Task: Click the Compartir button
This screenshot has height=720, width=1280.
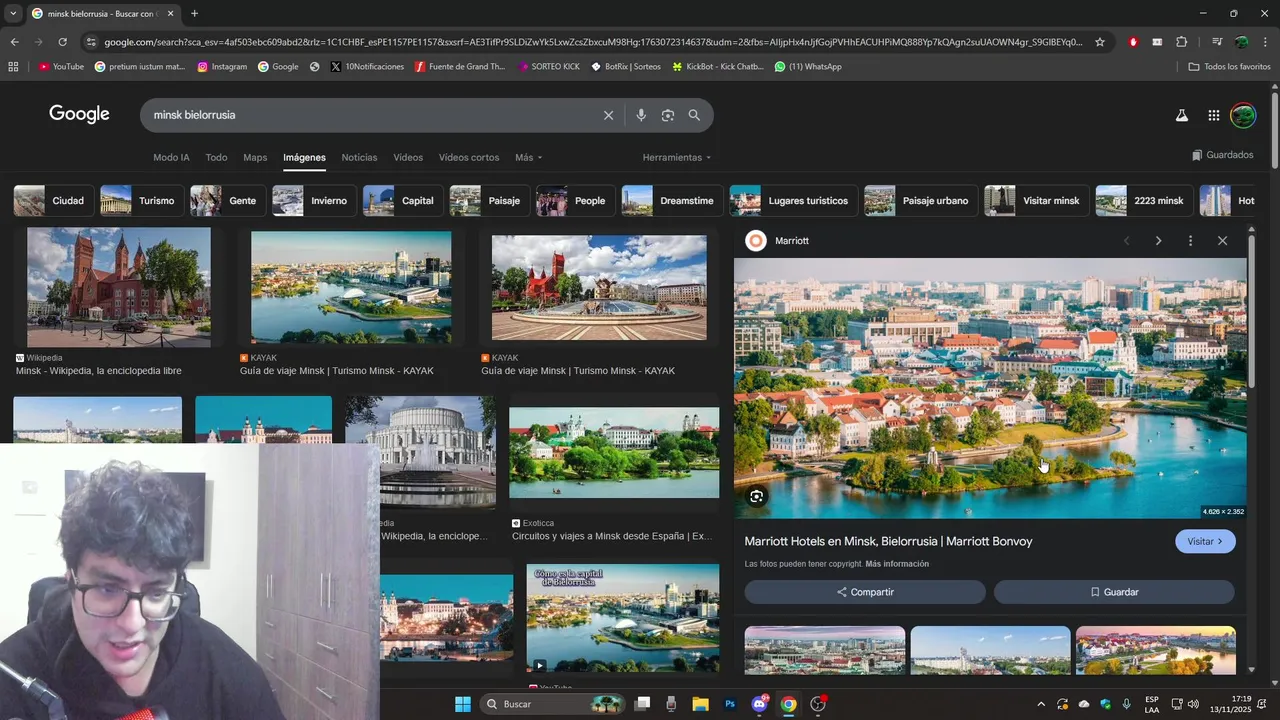Action: [865, 592]
